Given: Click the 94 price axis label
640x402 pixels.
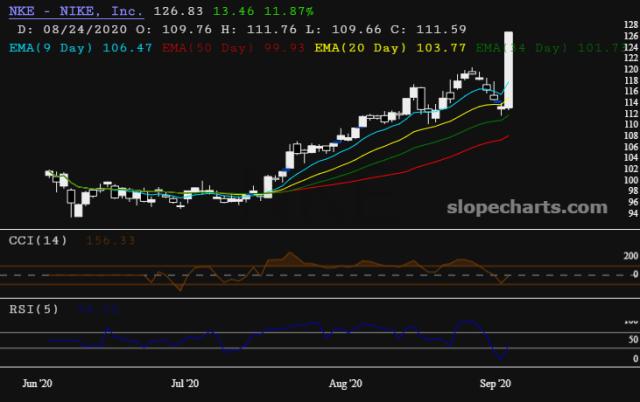Looking at the screenshot, I should (x=633, y=213).
